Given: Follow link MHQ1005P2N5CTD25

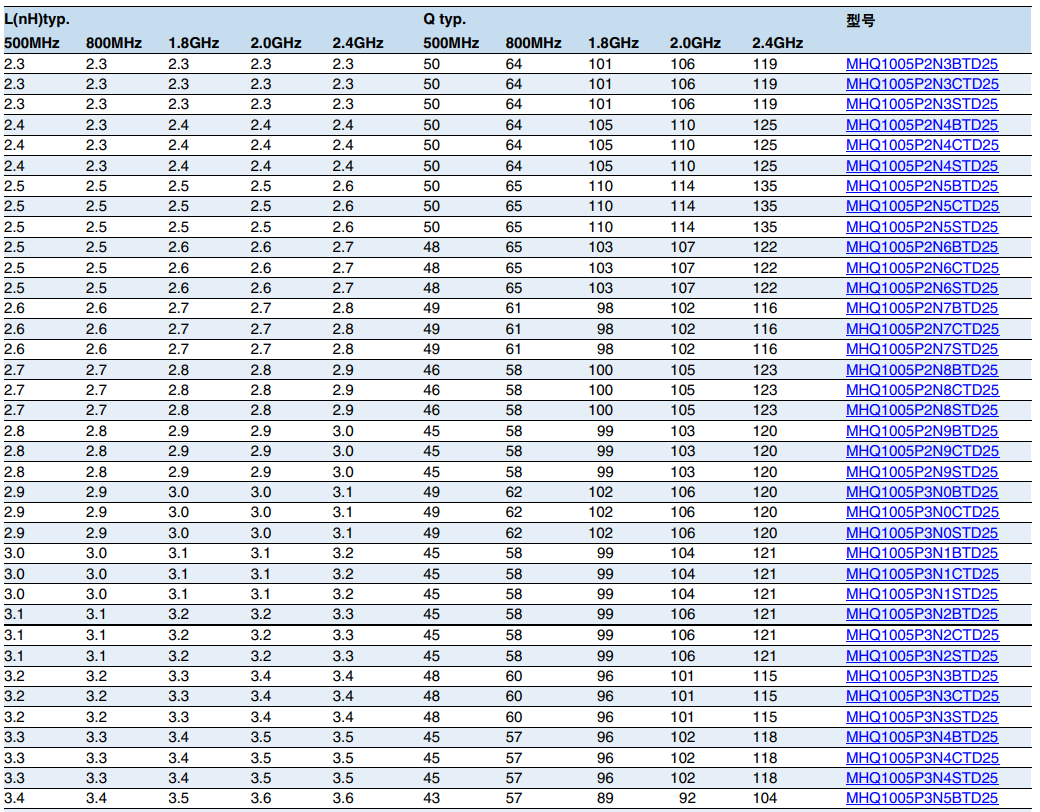Looking at the screenshot, I should [x=923, y=206].
